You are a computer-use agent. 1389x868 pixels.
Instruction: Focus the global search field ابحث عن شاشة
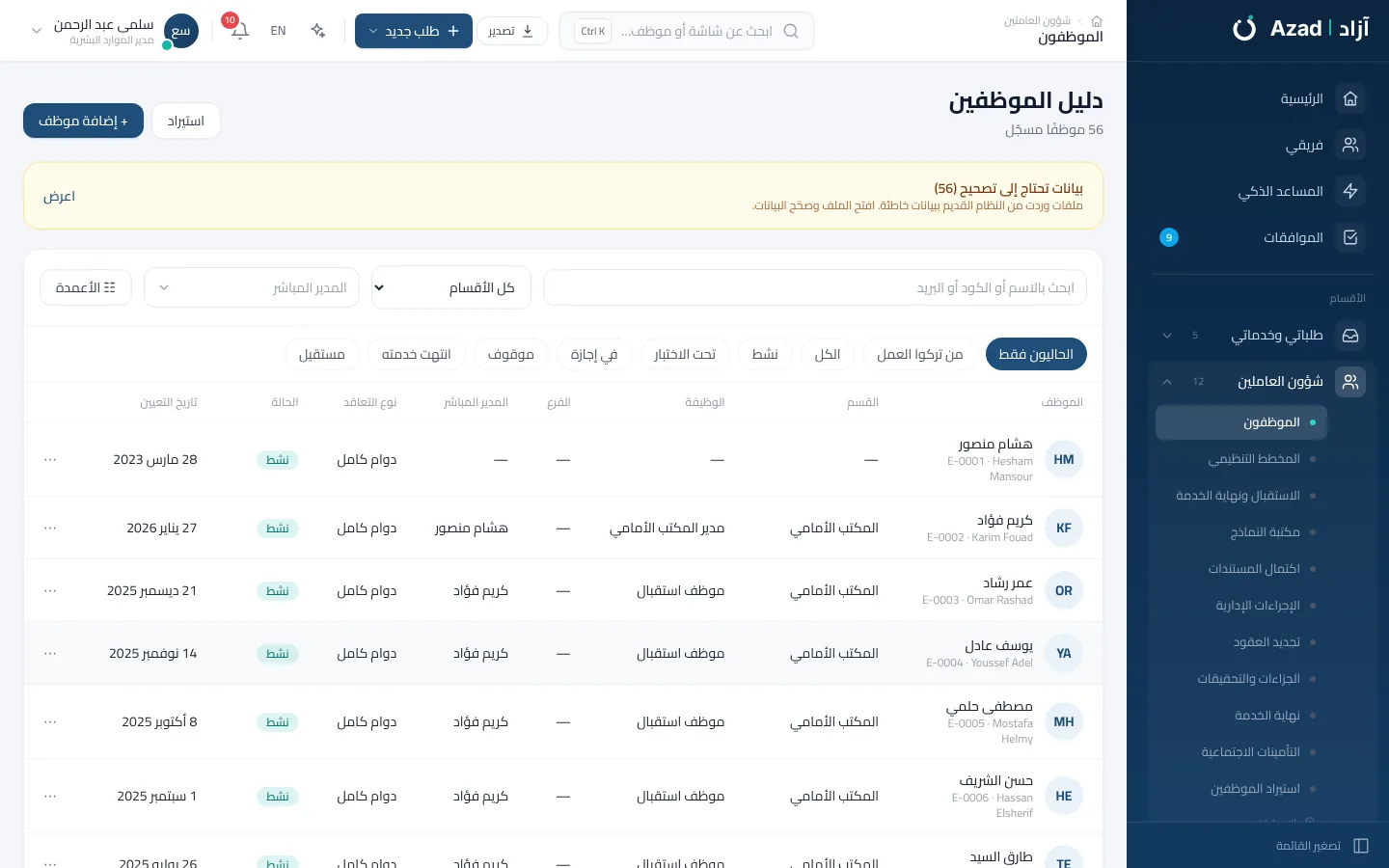point(687,31)
